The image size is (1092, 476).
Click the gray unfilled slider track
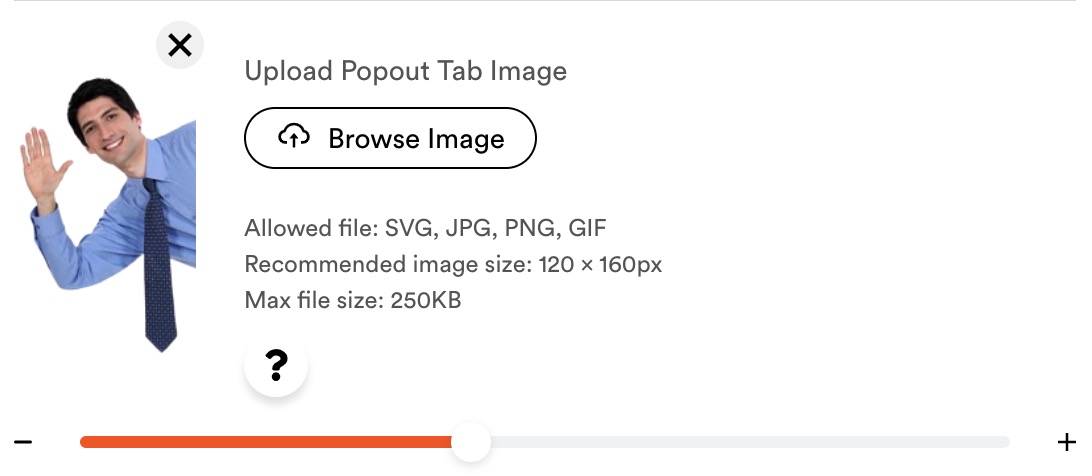pyautogui.click(x=750, y=442)
